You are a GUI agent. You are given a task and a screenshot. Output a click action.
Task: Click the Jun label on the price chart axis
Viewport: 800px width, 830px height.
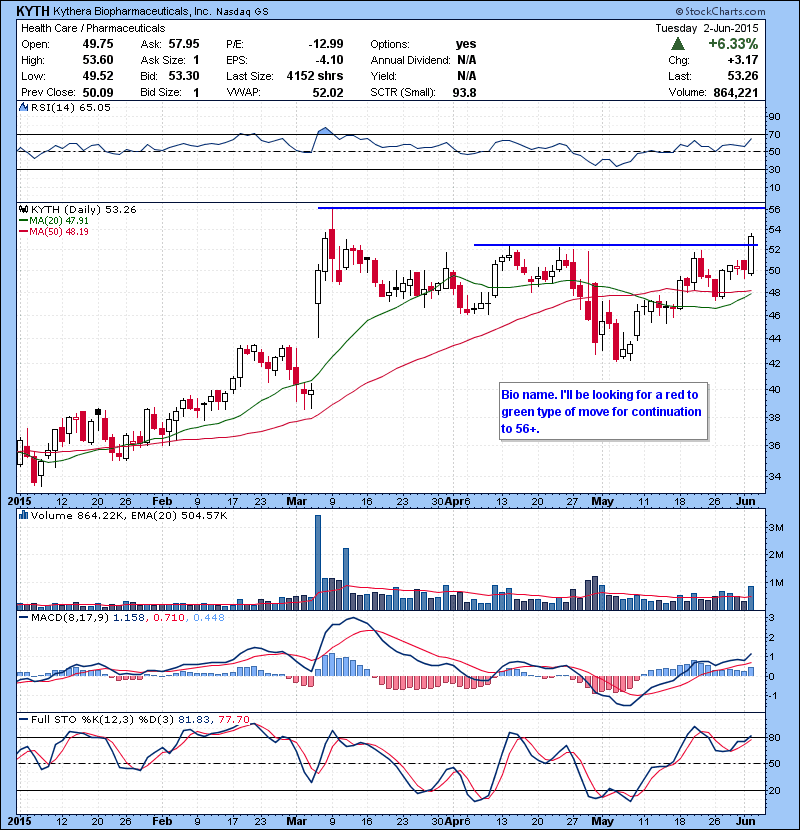pos(745,501)
